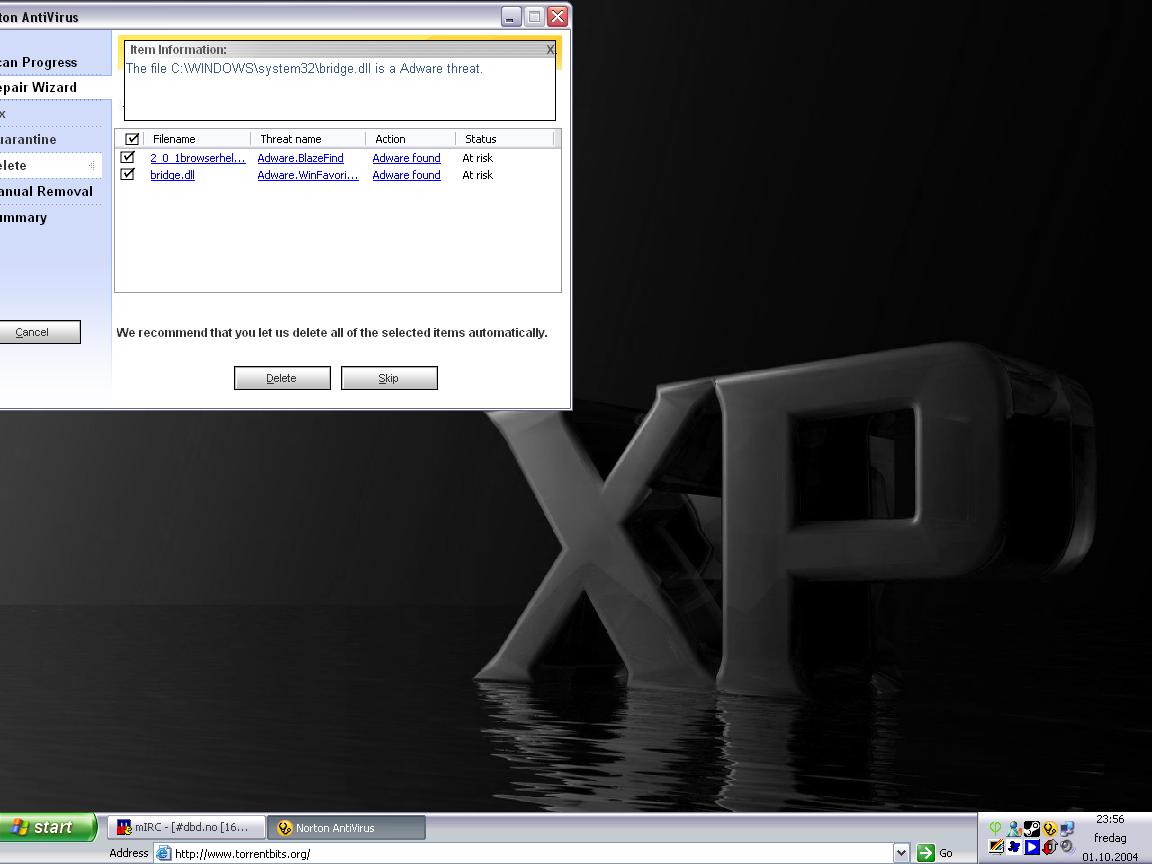
Task: Sort by the Filename column header
Action: [x=197, y=139]
